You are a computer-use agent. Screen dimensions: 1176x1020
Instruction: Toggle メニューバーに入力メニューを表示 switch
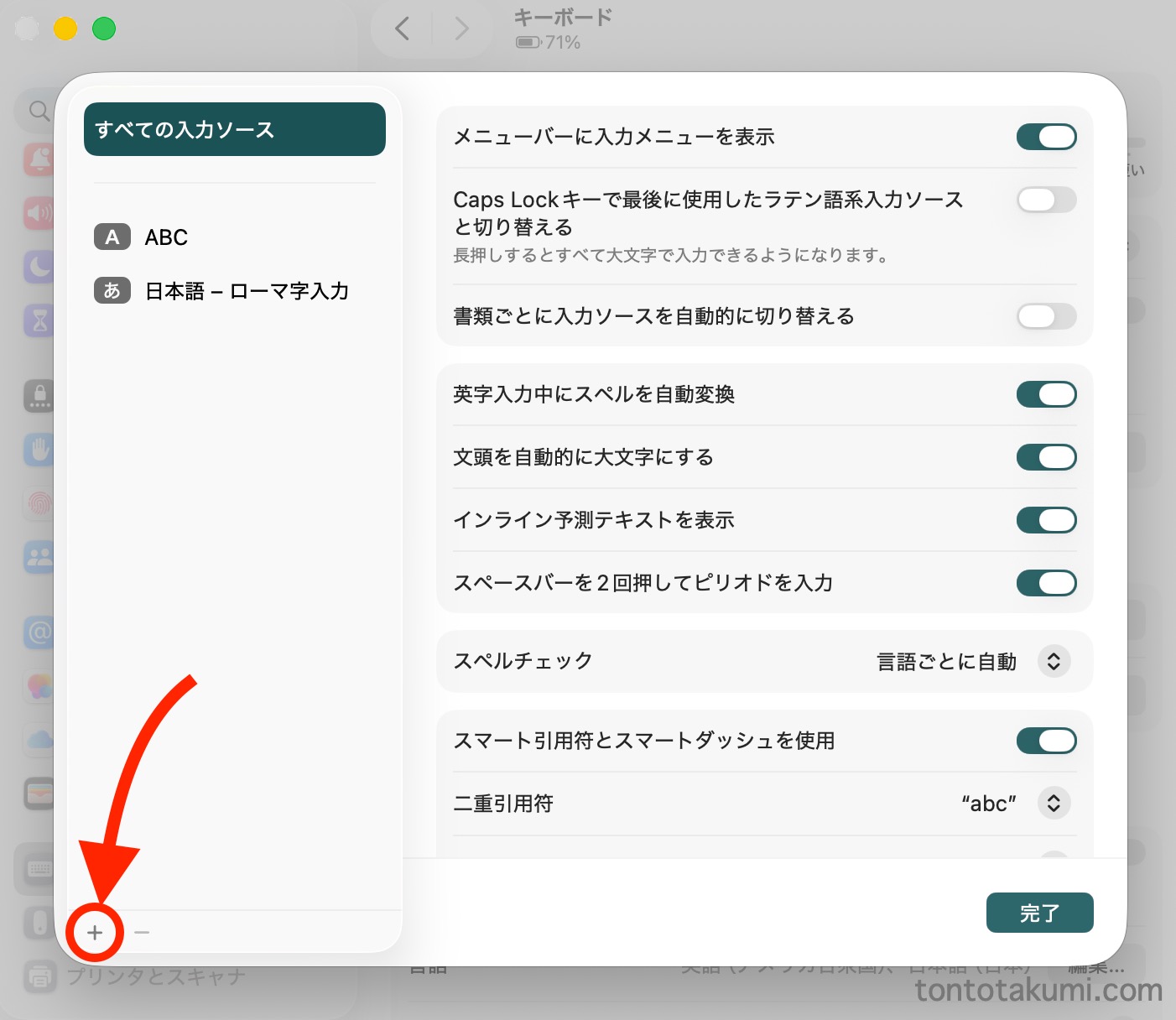click(1046, 137)
